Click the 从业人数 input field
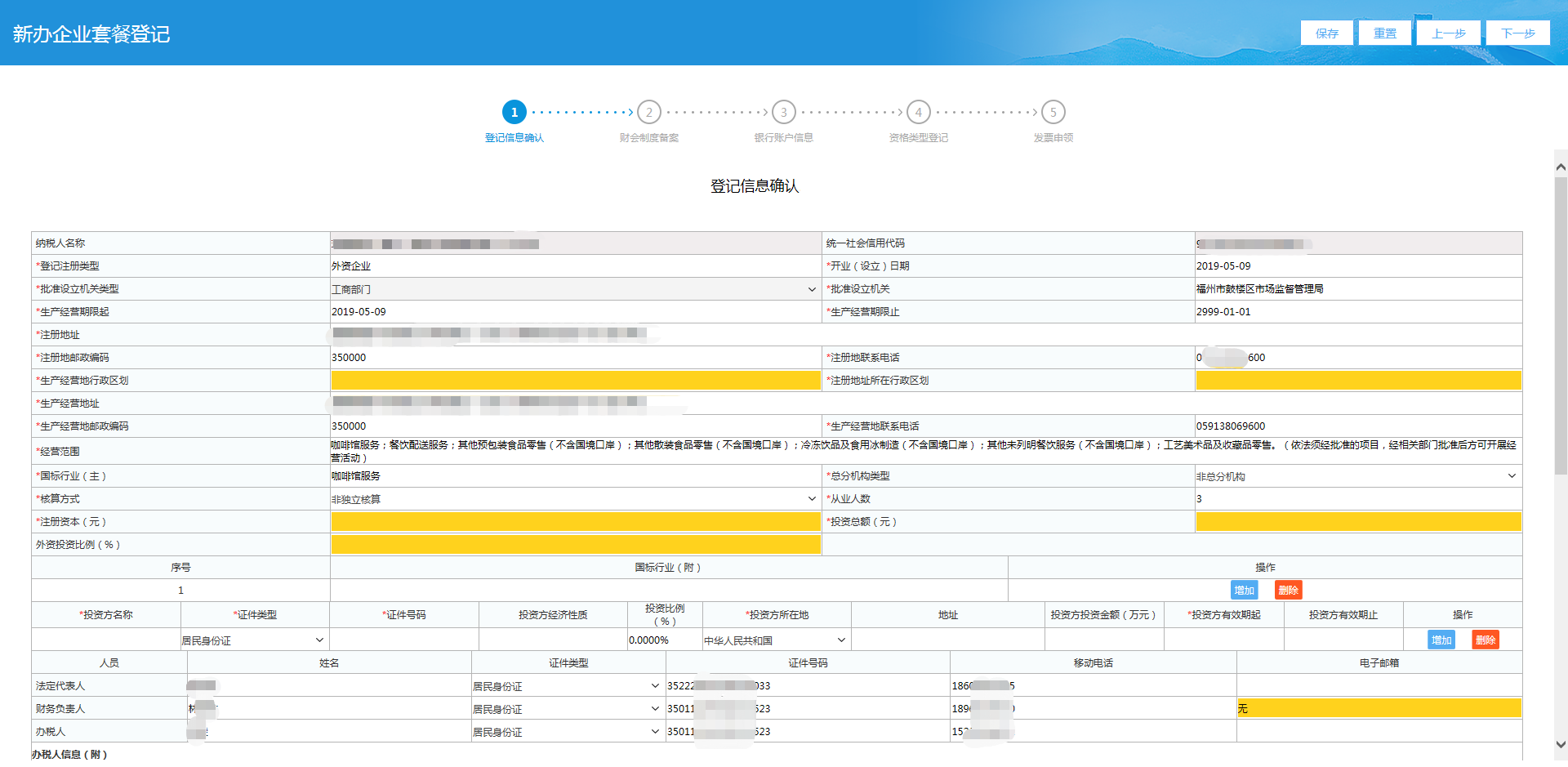1568x767 pixels. [x=1356, y=499]
